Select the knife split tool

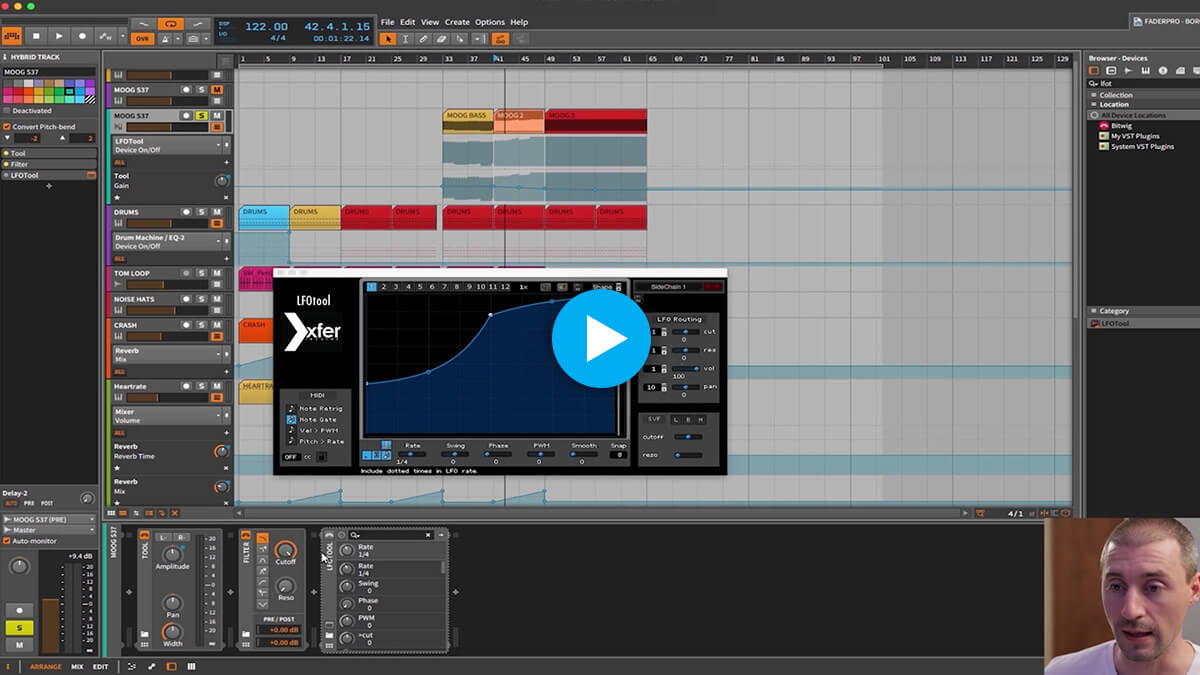(x=459, y=39)
